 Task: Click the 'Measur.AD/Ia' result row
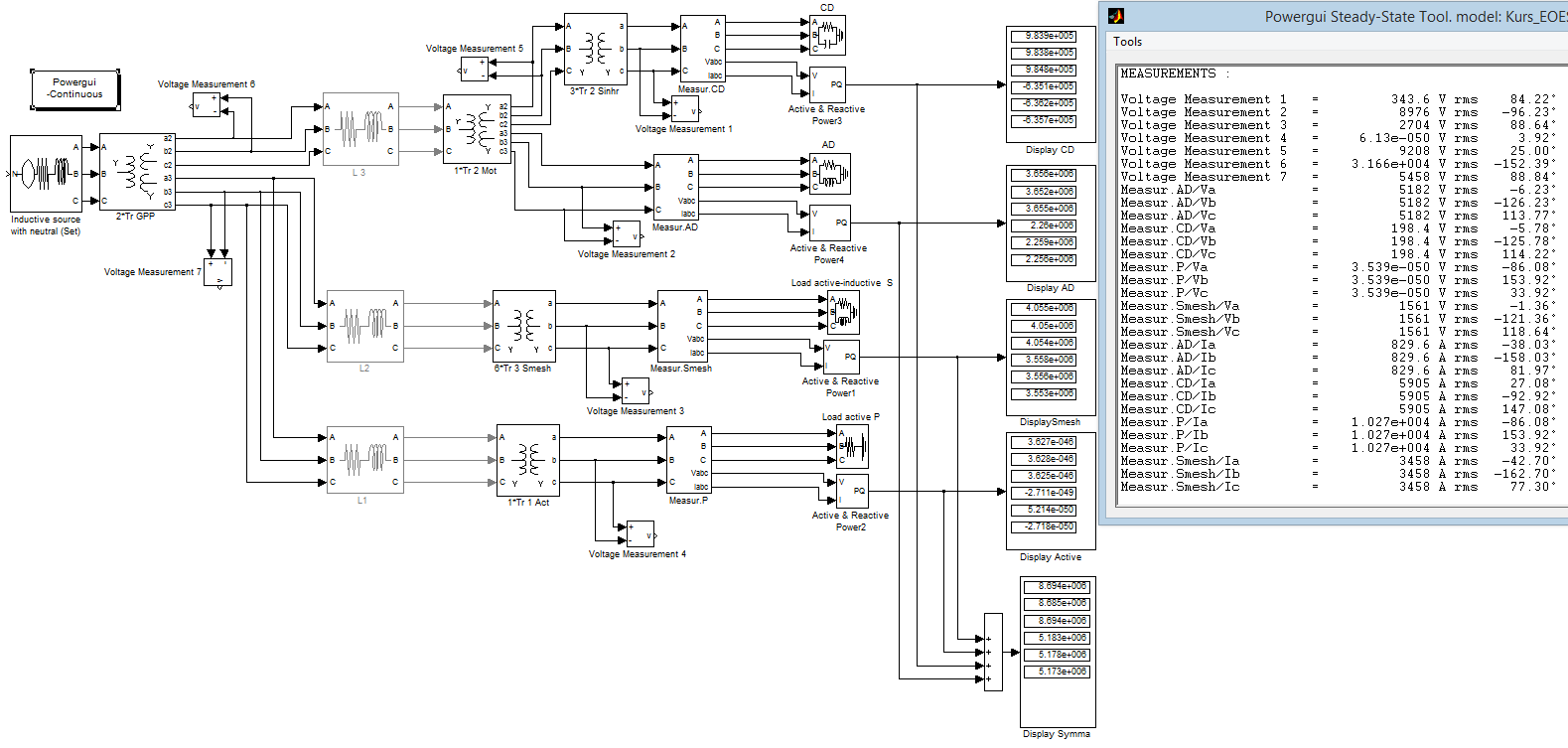click(x=1338, y=345)
